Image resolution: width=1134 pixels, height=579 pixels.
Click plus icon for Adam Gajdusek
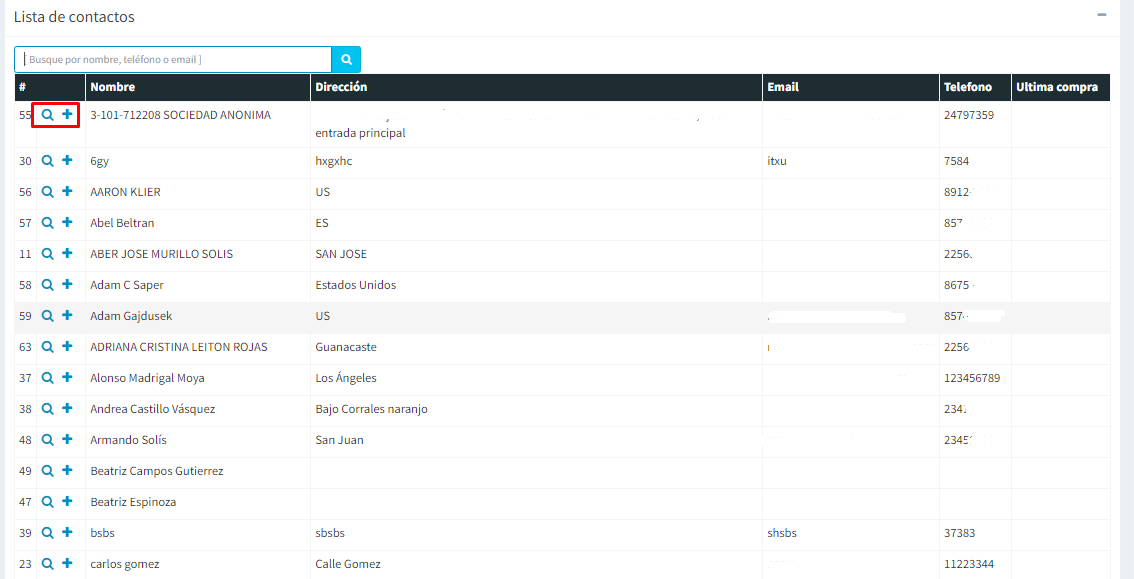coord(67,316)
